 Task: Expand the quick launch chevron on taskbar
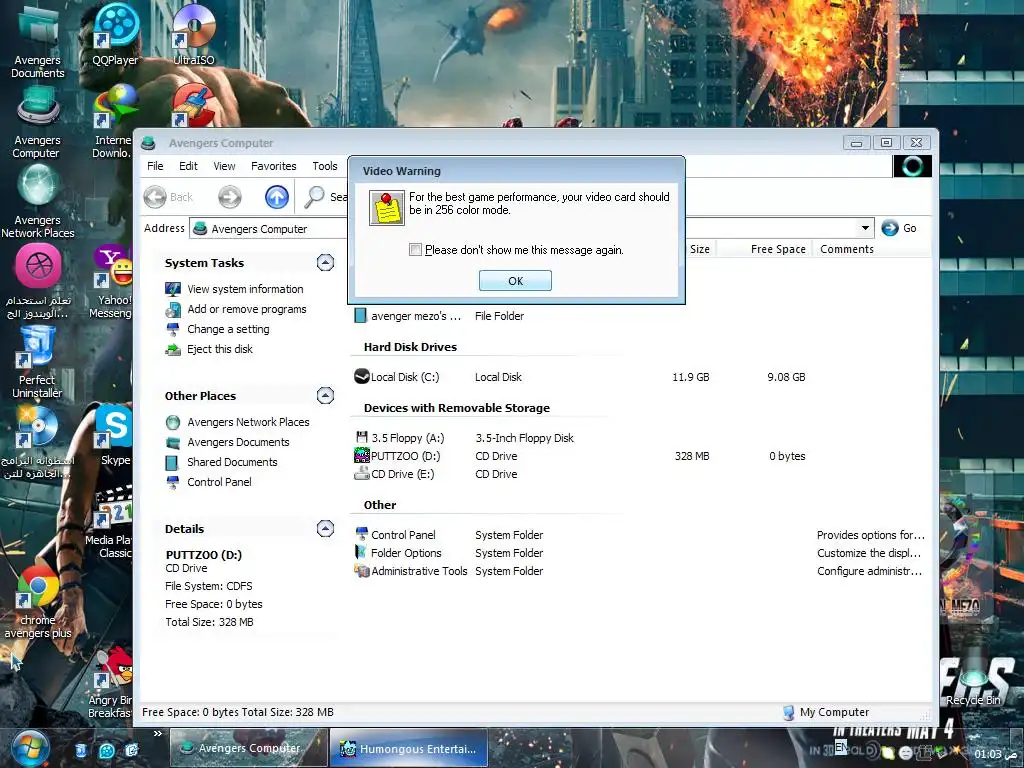(157, 734)
